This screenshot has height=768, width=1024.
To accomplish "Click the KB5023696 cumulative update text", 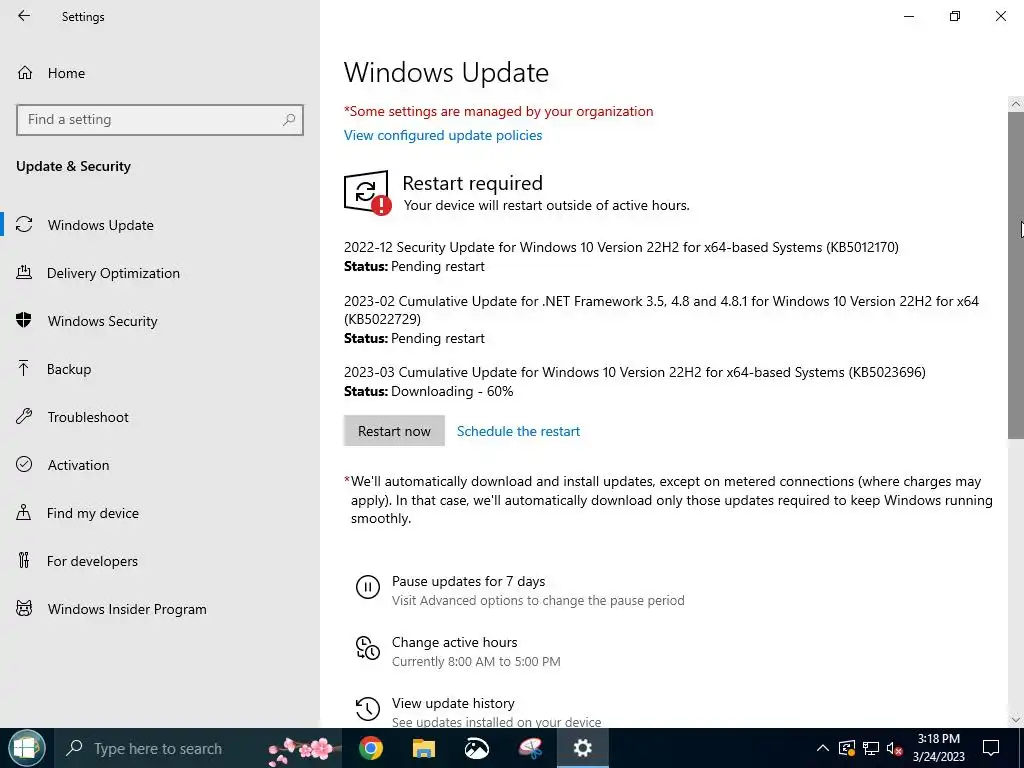I will pyautogui.click(x=635, y=372).
